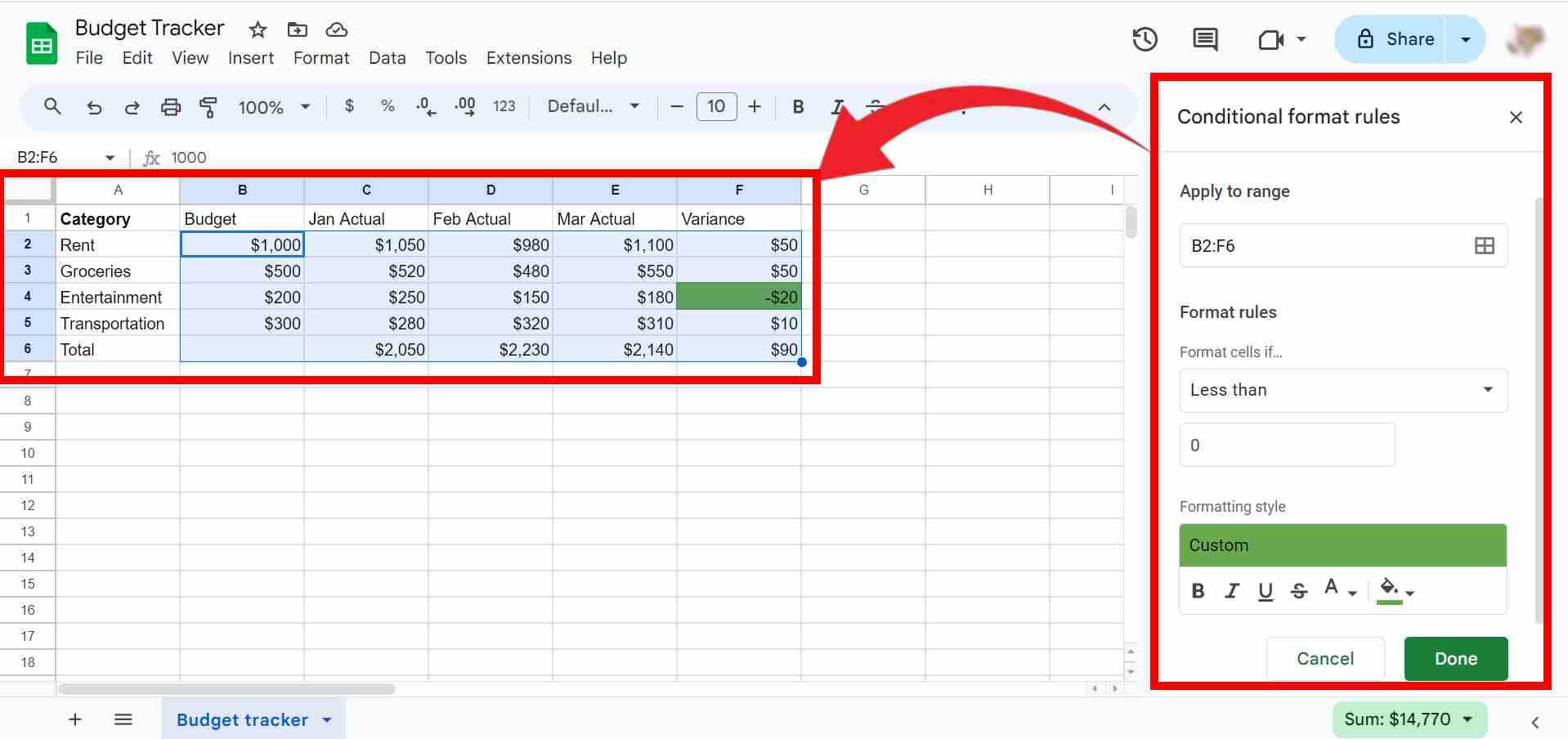Decrease decimal places
This screenshot has height=739, width=1568.
point(424,106)
